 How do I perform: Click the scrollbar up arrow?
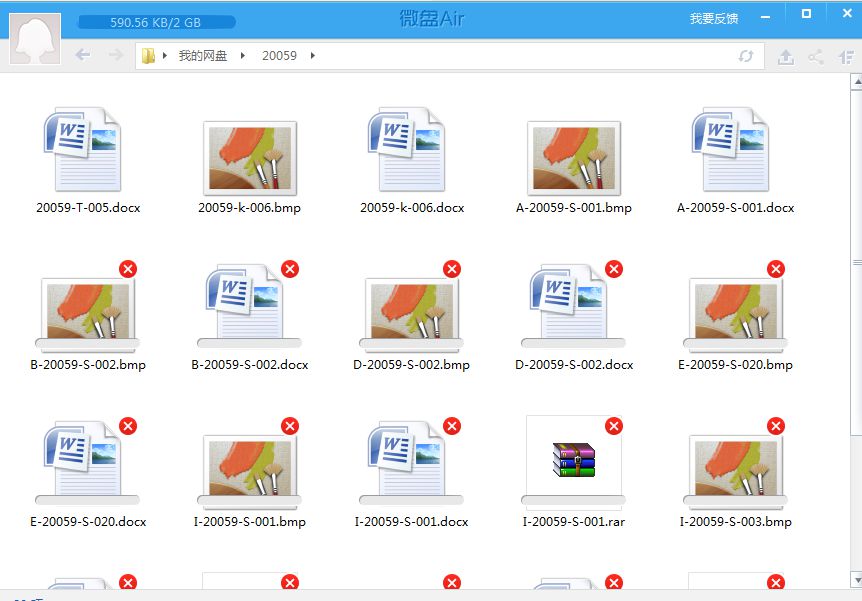(857, 81)
